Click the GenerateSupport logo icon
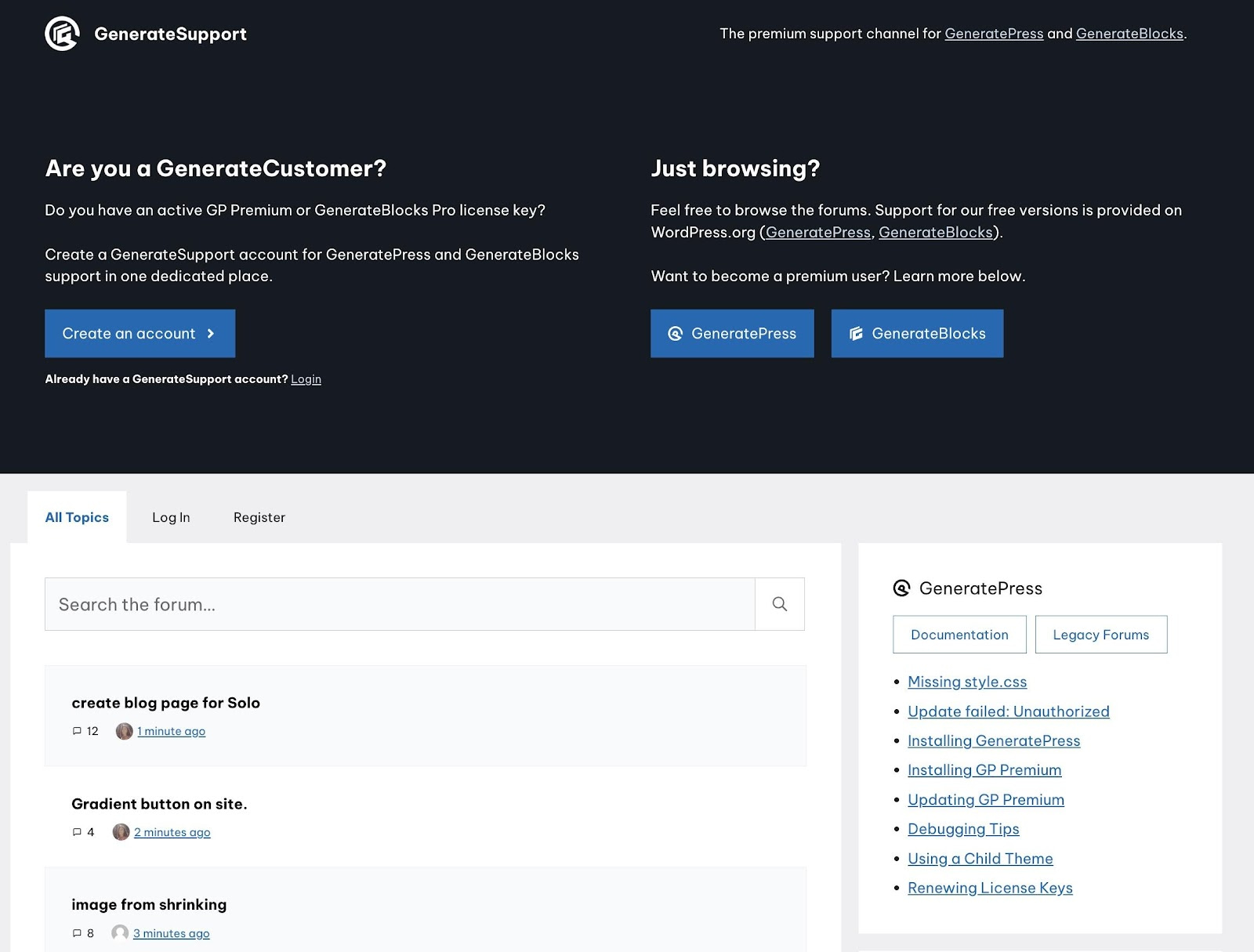The height and width of the screenshot is (952, 1254). tap(62, 34)
